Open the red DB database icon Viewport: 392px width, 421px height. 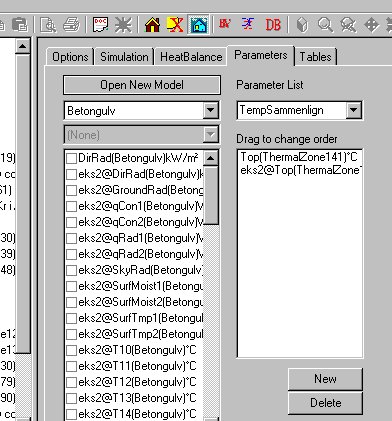pos(273,25)
